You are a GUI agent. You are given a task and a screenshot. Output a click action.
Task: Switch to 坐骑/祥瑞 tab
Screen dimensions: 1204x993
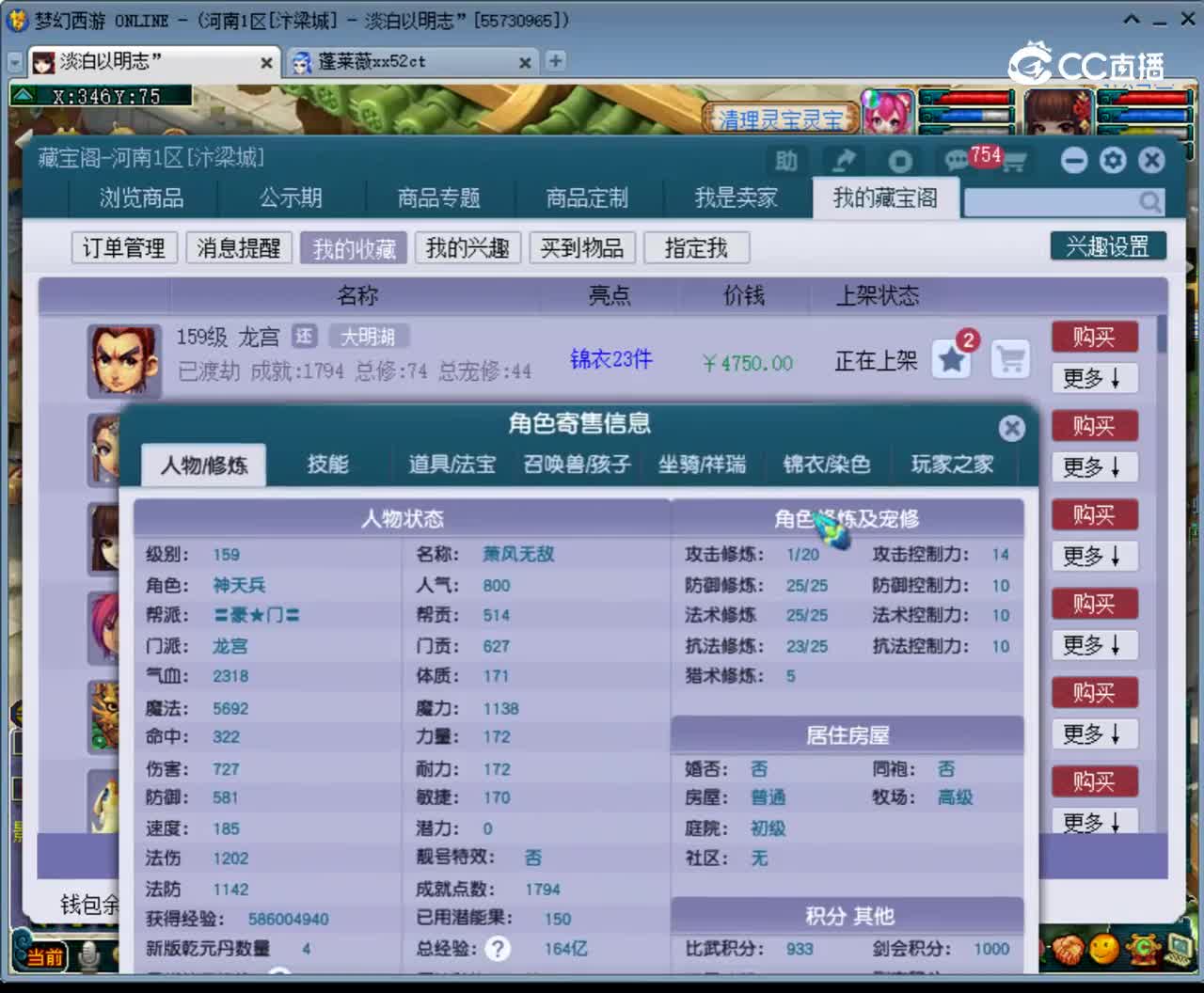coord(702,465)
